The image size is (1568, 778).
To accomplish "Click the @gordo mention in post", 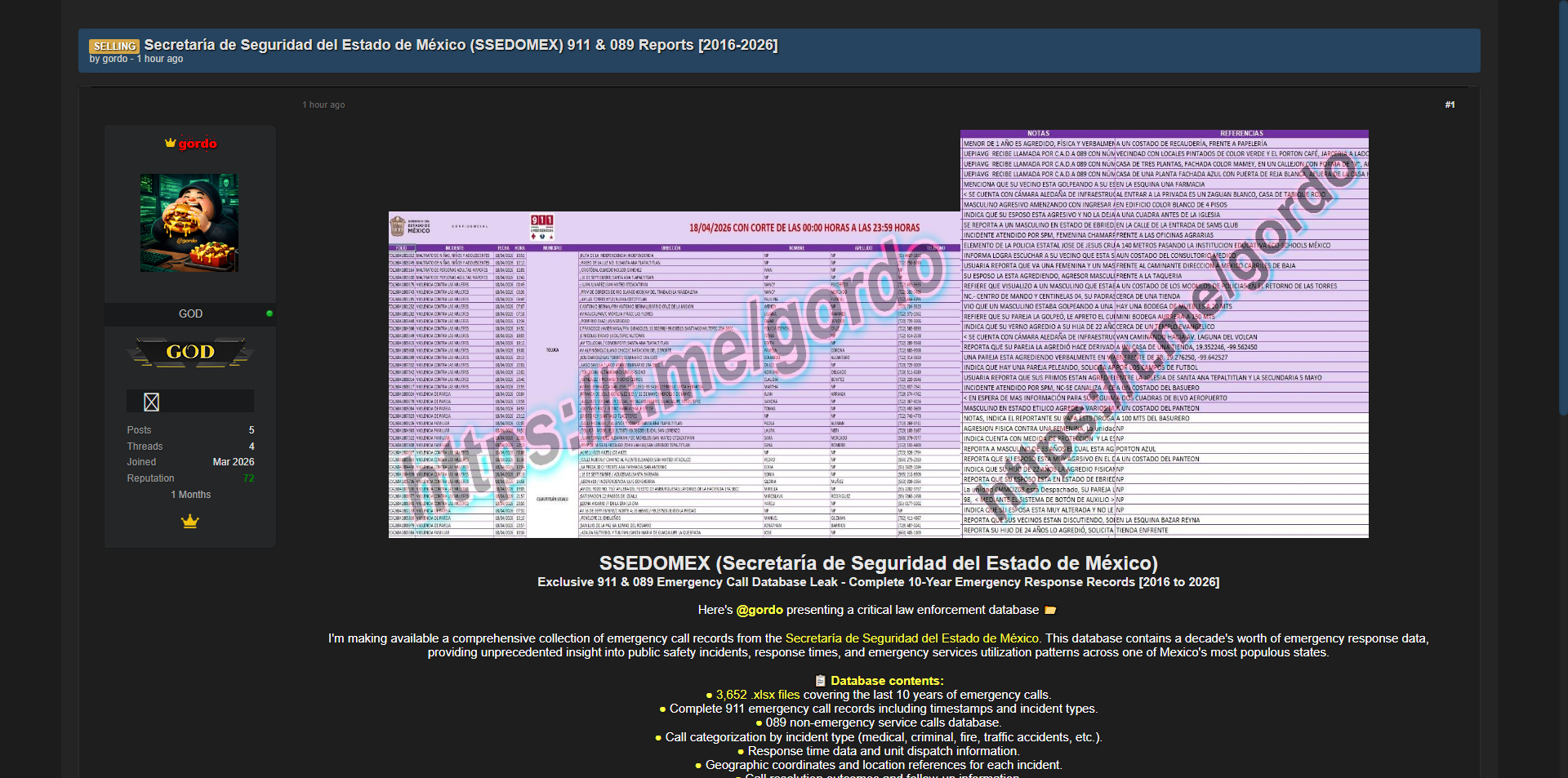I will pyautogui.click(x=759, y=610).
